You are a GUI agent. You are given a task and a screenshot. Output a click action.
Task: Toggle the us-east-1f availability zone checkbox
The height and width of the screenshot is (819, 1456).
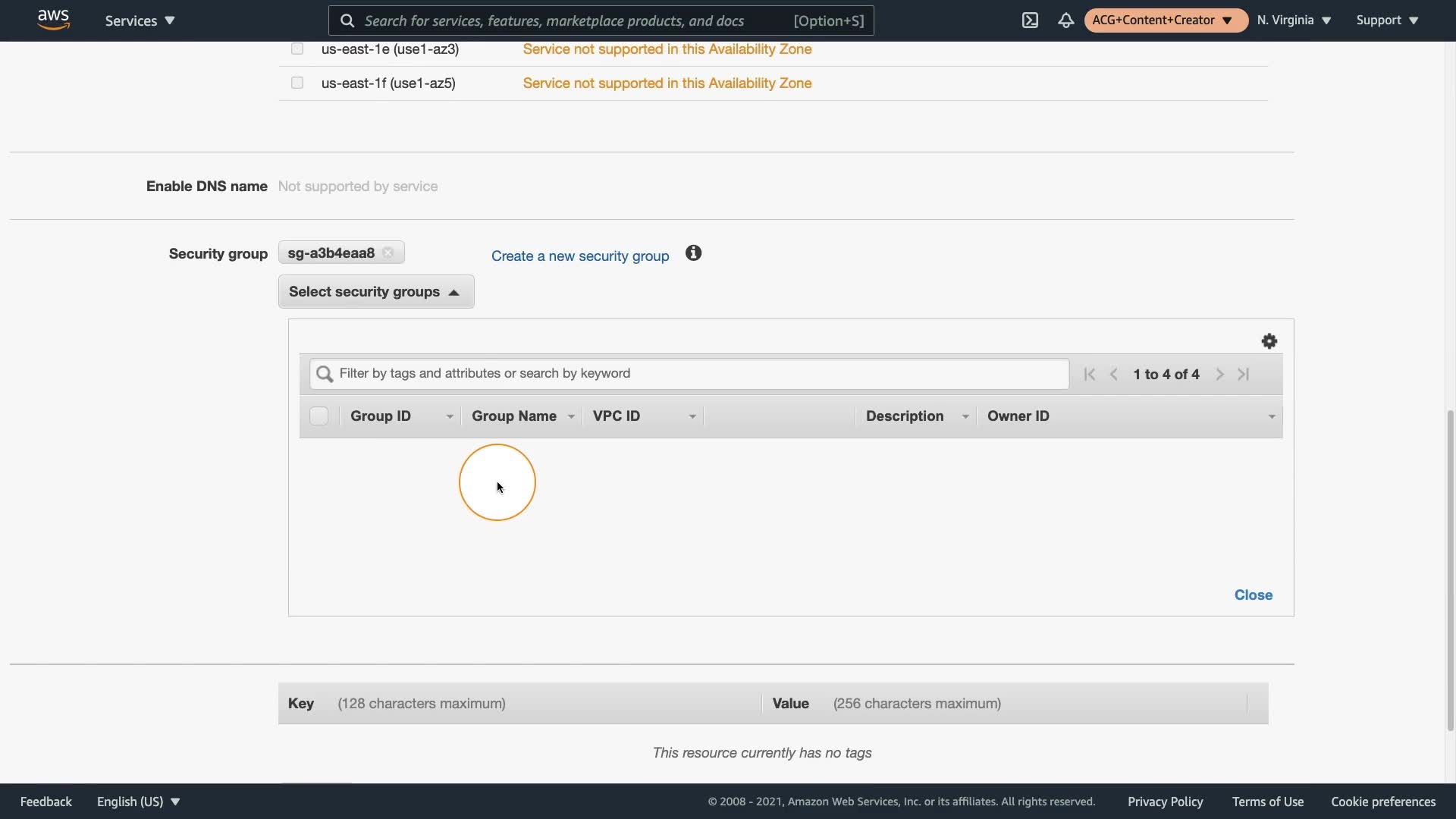click(297, 83)
